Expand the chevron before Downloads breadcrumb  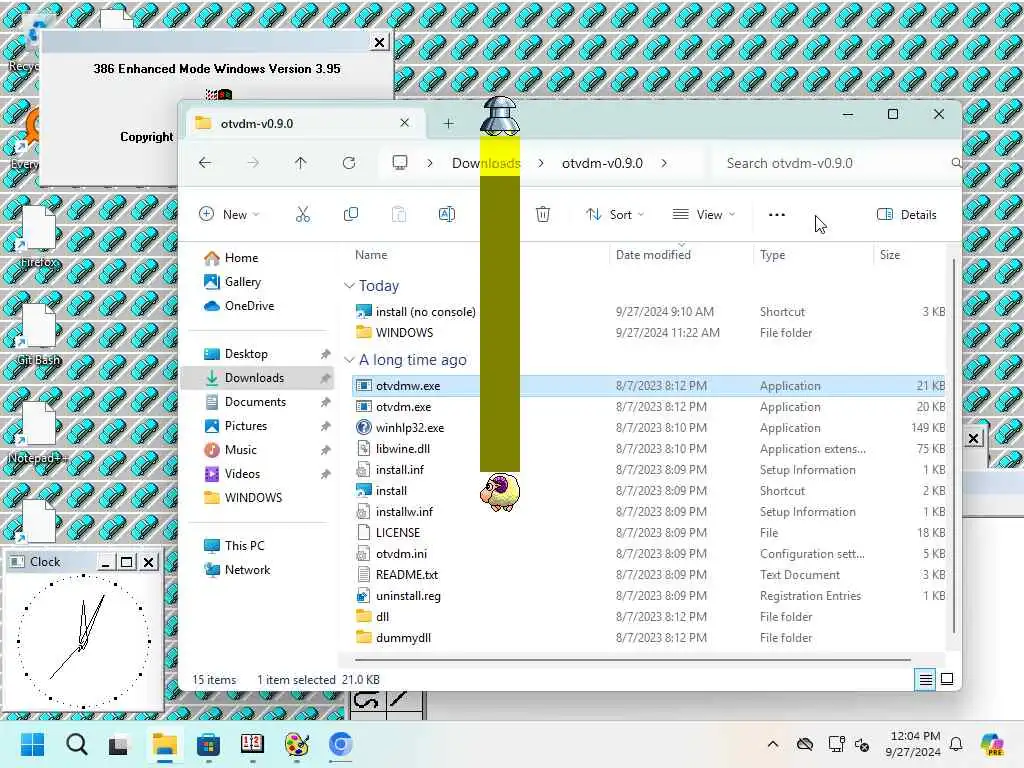(430, 163)
